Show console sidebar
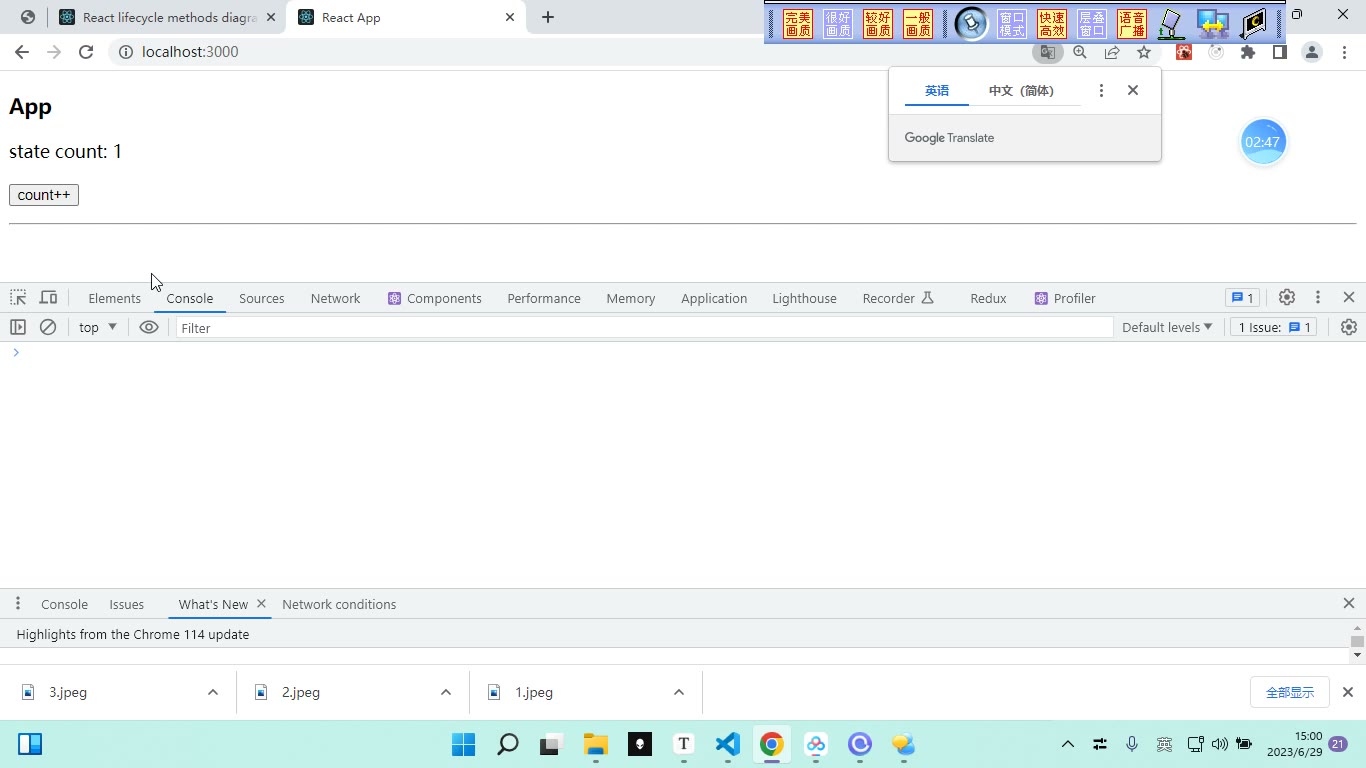 (17, 327)
